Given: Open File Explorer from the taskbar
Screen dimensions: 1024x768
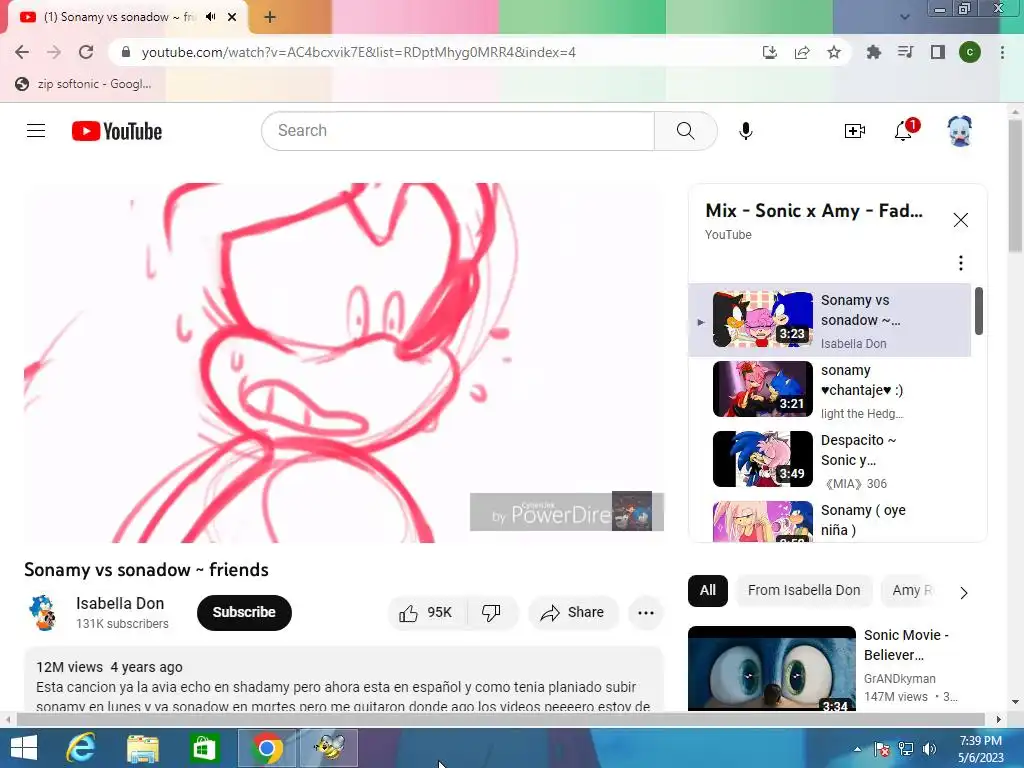Looking at the screenshot, I should [x=143, y=748].
